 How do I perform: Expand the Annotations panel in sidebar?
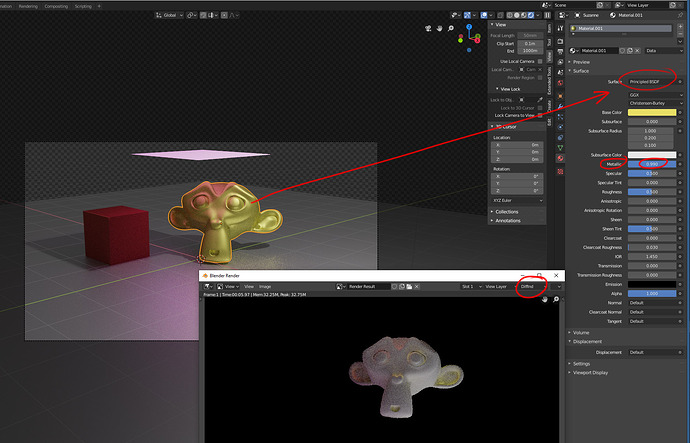tap(507, 220)
